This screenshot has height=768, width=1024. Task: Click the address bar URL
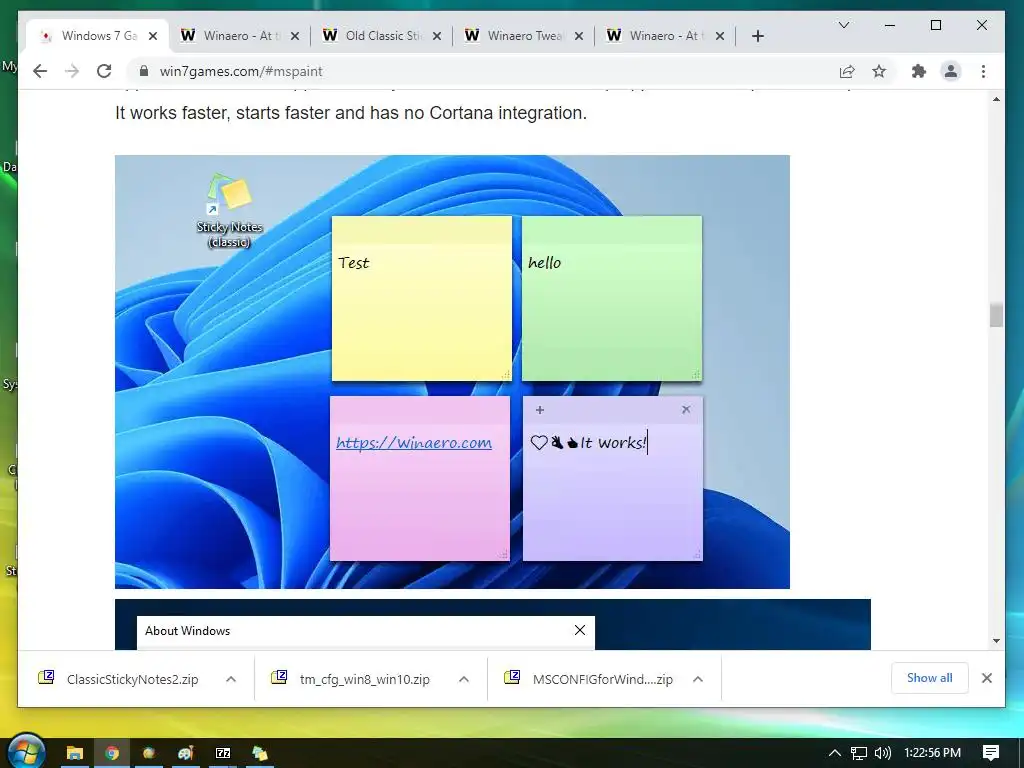(x=241, y=71)
